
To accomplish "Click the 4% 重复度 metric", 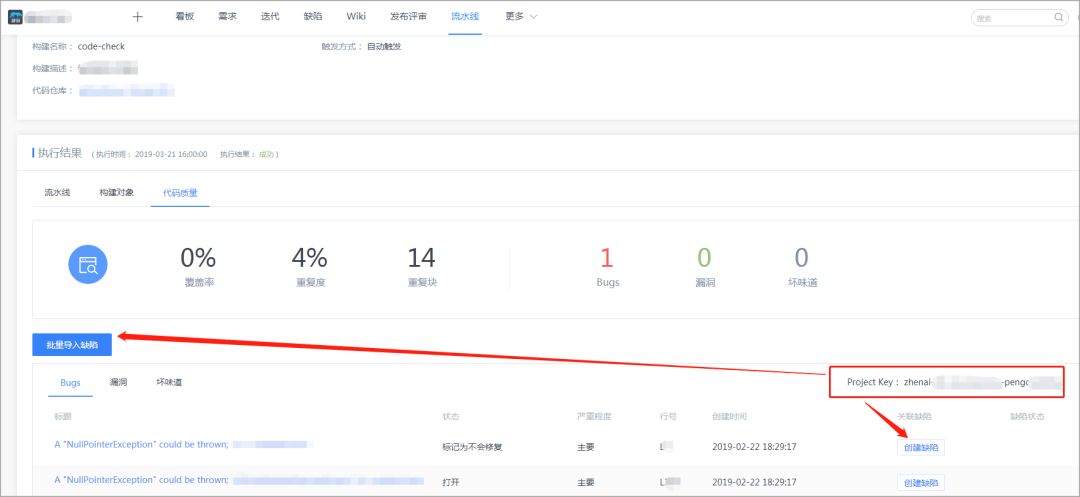I will click(x=310, y=268).
